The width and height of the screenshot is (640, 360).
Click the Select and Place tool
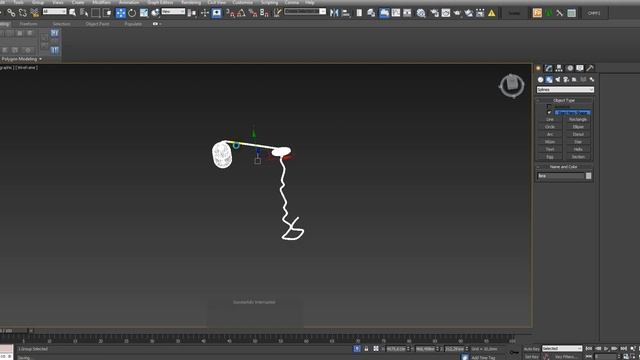coord(155,13)
